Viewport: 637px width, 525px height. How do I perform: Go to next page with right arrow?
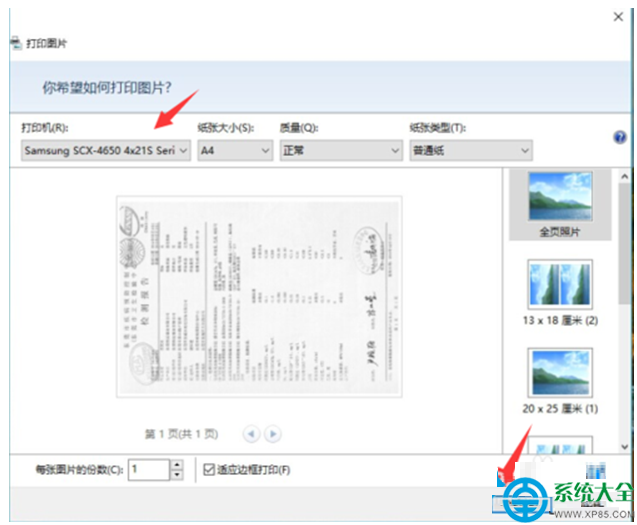pyautogui.click(x=273, y=434)
